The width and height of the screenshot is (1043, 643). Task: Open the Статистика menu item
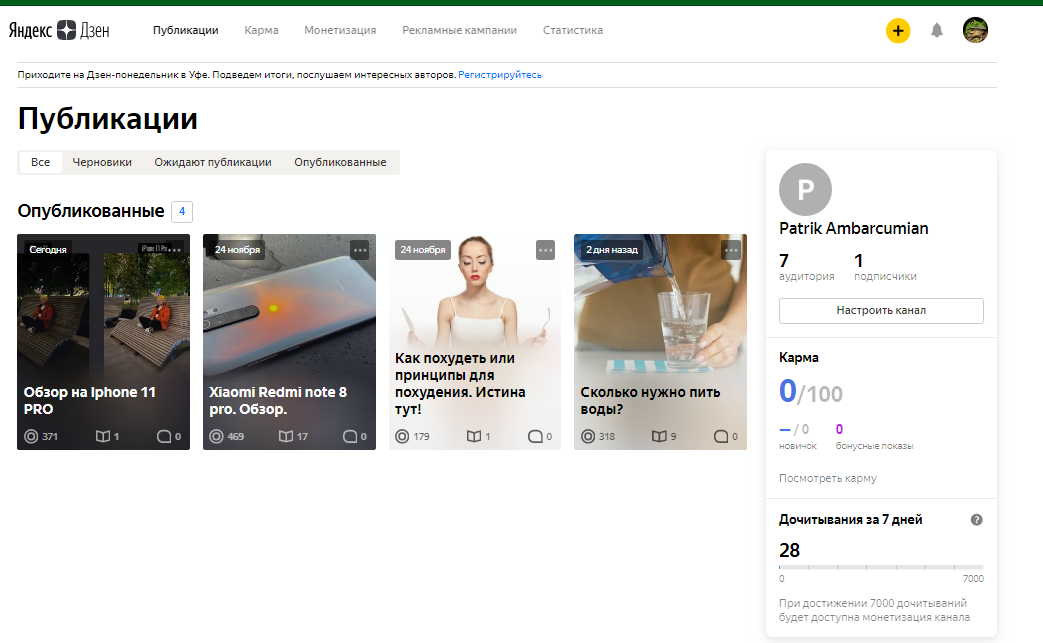573,30
